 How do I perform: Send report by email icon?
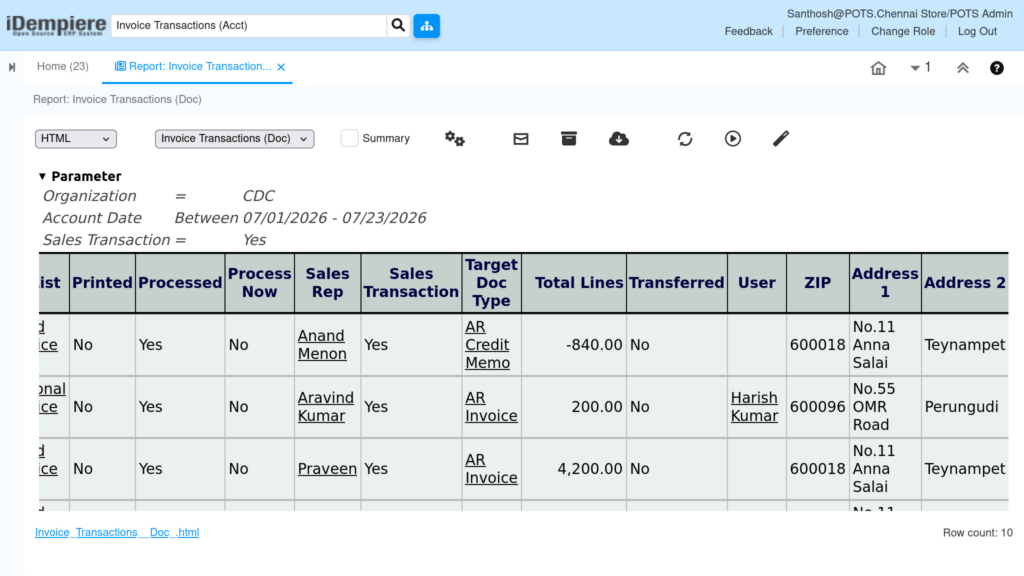(x=520, y=138)
